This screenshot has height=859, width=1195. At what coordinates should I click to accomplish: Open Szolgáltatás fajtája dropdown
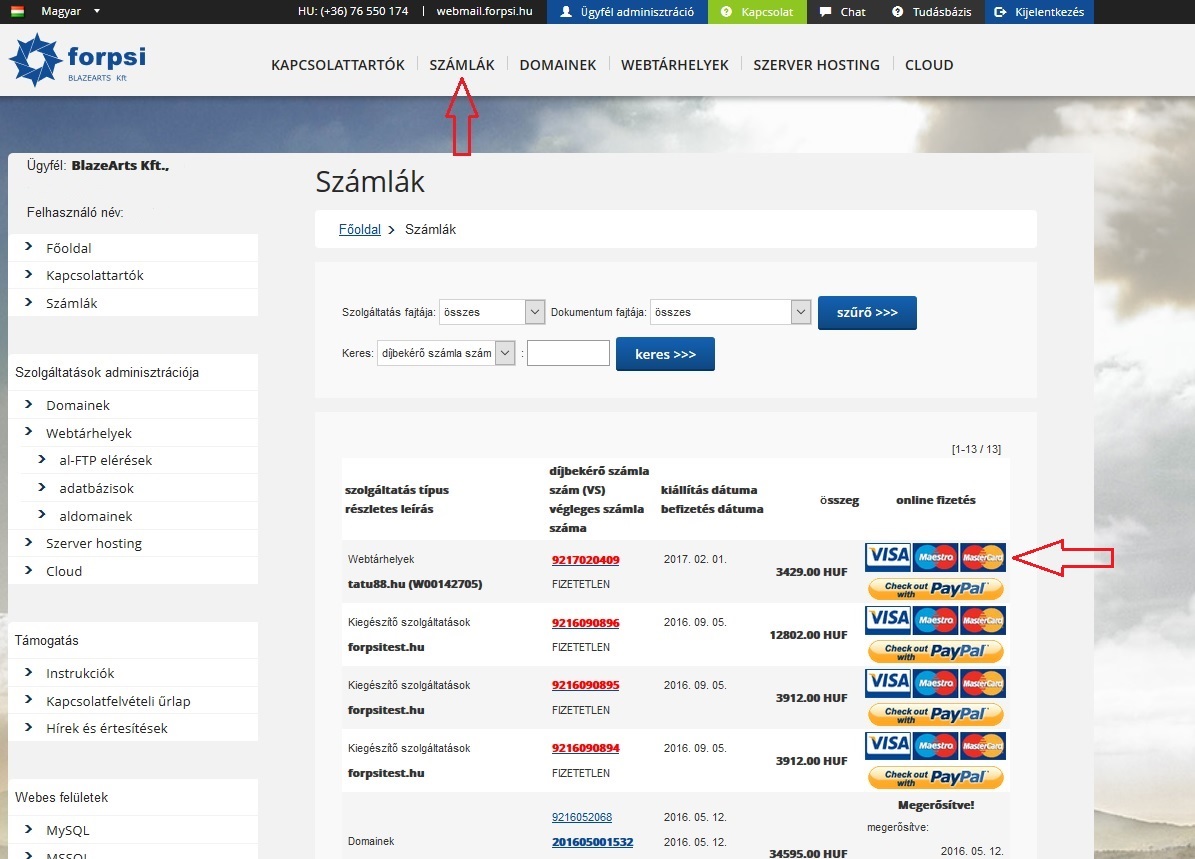pyautogui.click(x=492, y=312)
